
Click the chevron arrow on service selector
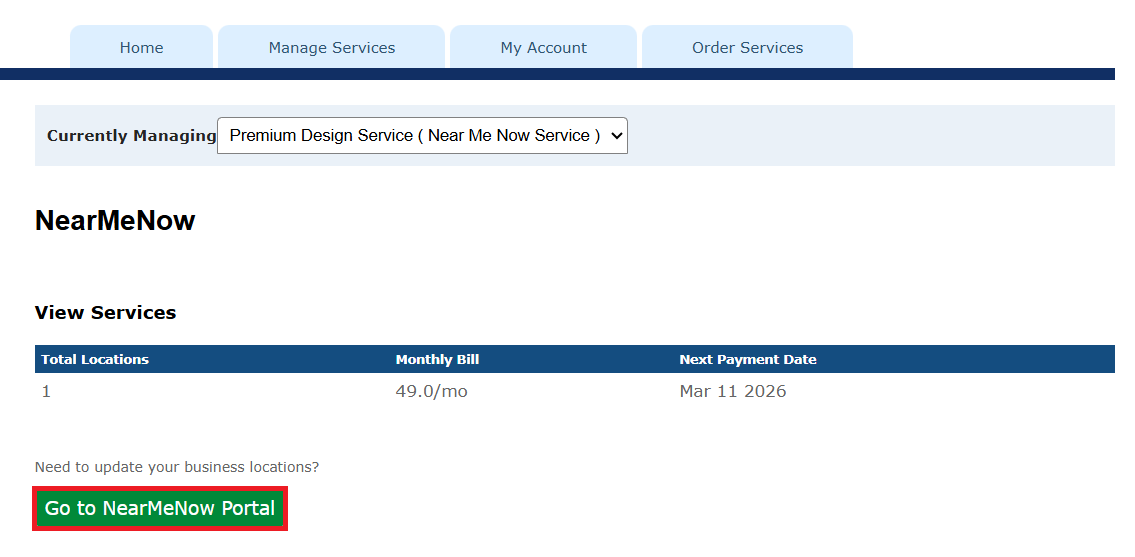tap(616, 136)
